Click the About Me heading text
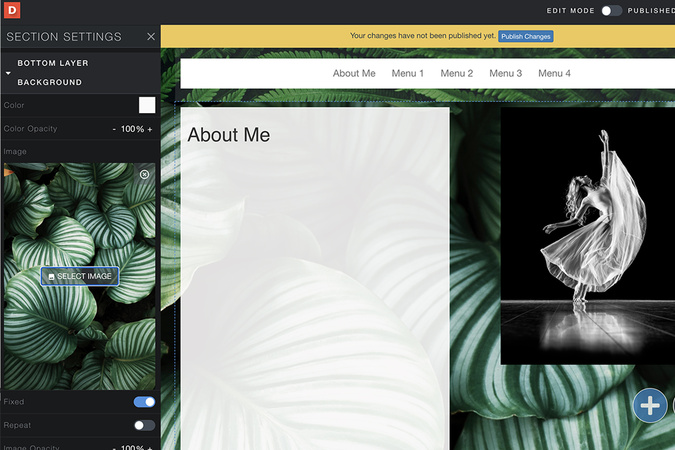The image size is (675, 450). pyautogui.click(x=229, y=135)
